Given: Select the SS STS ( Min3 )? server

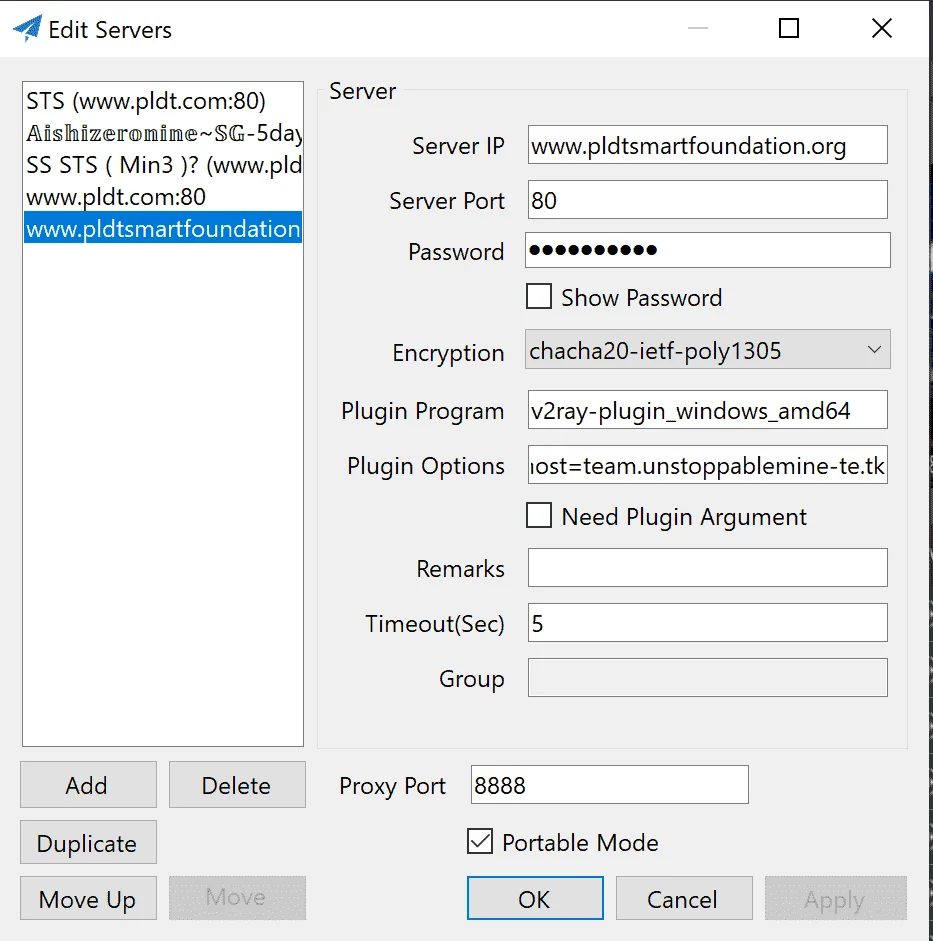Looking at the screenshot, I should point(163,164).
